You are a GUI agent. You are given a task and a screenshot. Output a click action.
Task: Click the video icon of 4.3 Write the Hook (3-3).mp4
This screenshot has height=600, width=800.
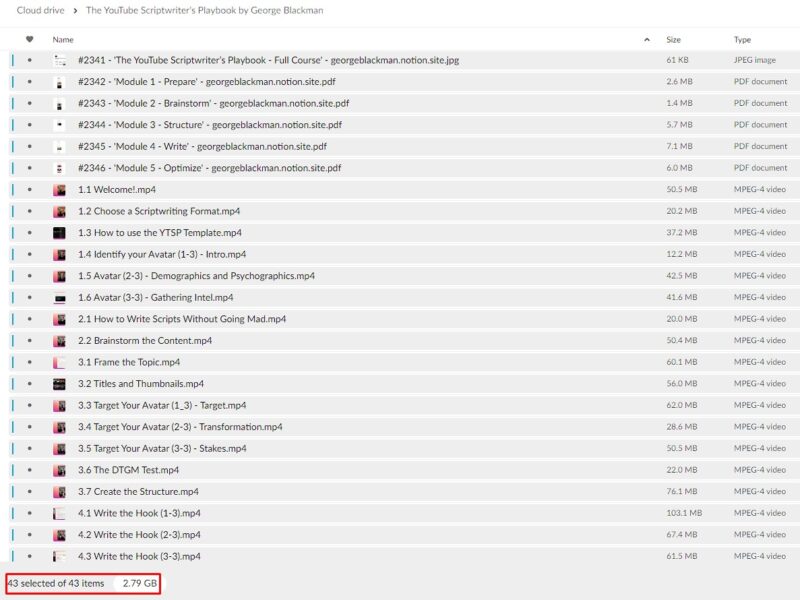[x=60, y=557]
